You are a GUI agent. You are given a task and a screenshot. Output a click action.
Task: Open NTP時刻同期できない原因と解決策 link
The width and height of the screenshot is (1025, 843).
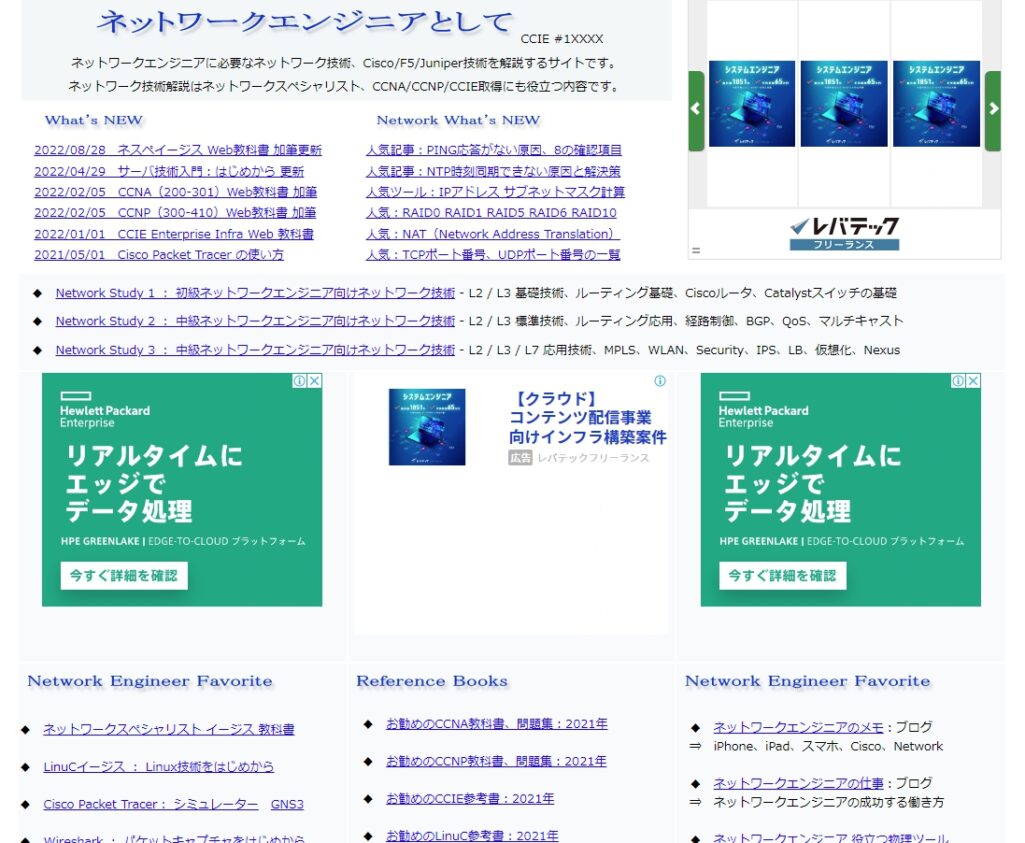[493, 172]
